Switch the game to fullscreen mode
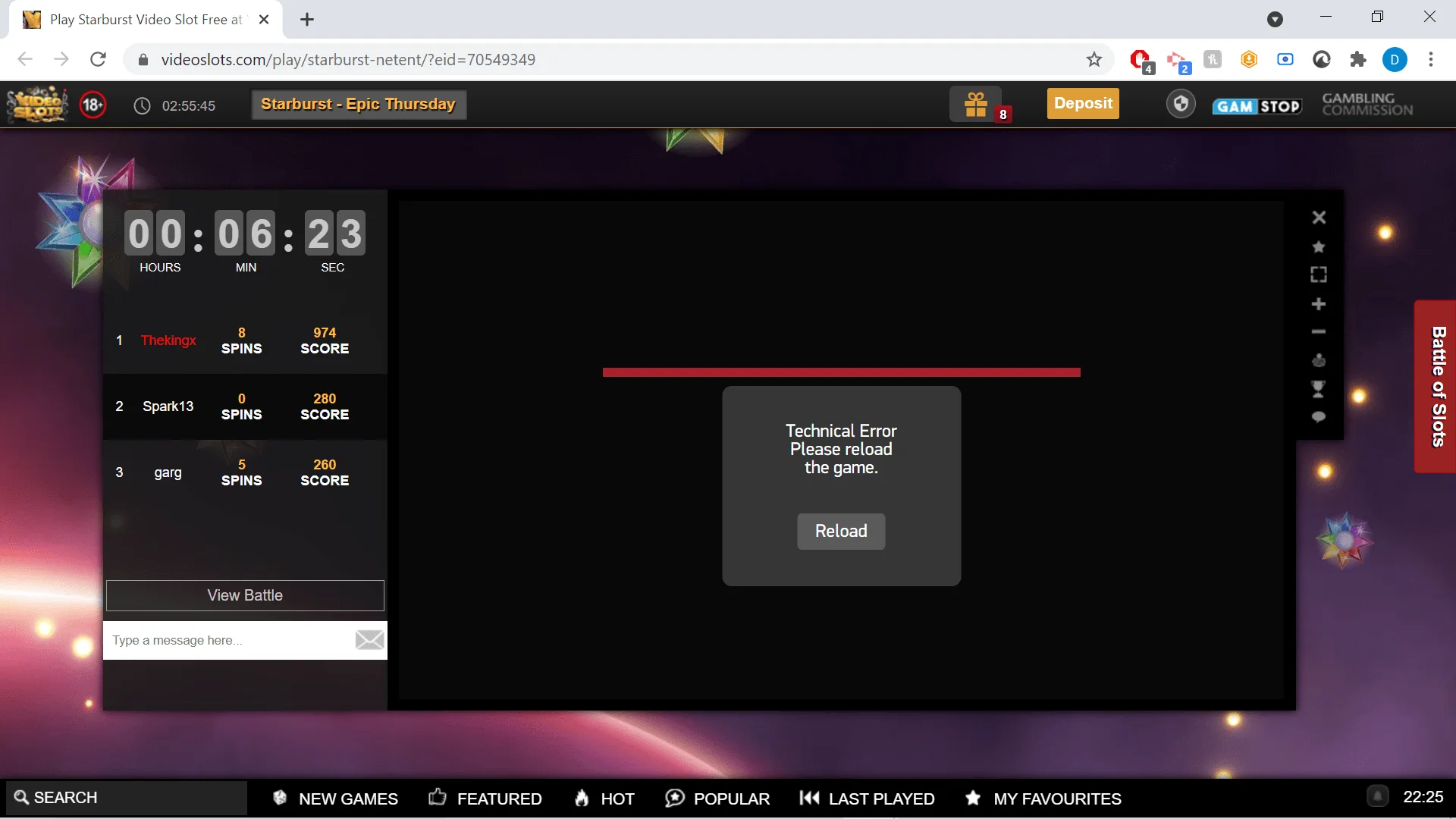 point(1319,275)
